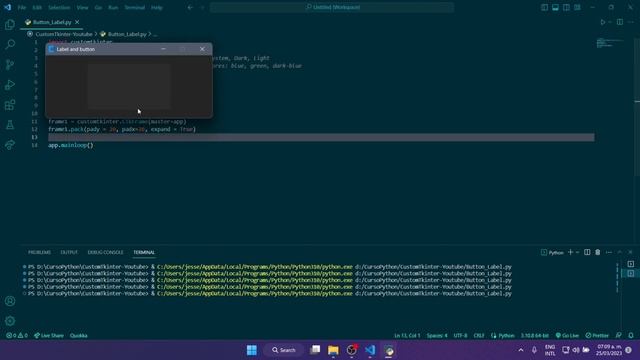This screenshot has width=640, height=360.
Task: Open Customize Layout icon
Action: (577, 7)
